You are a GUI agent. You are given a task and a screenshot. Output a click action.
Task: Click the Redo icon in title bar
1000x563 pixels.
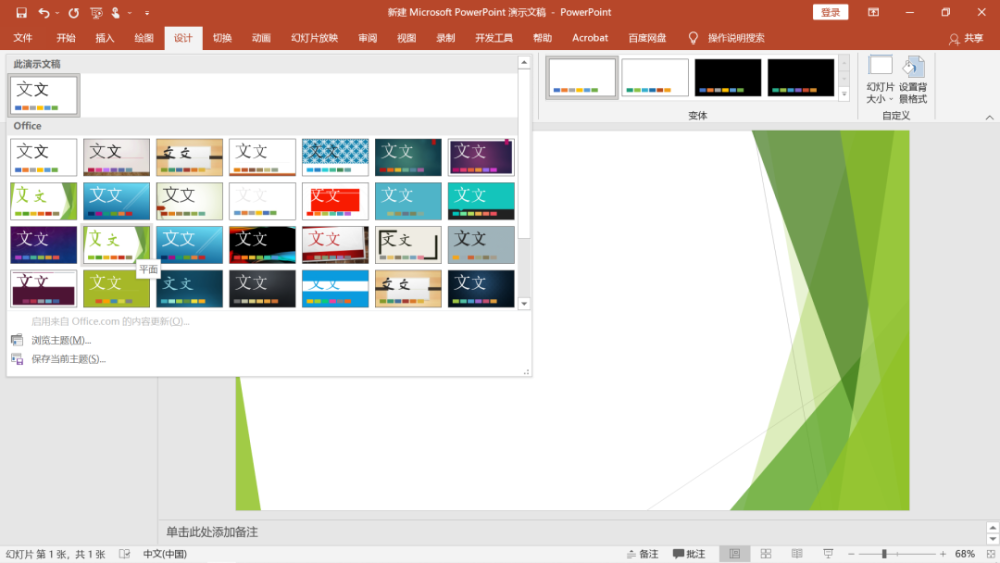(x=73, y=13)
